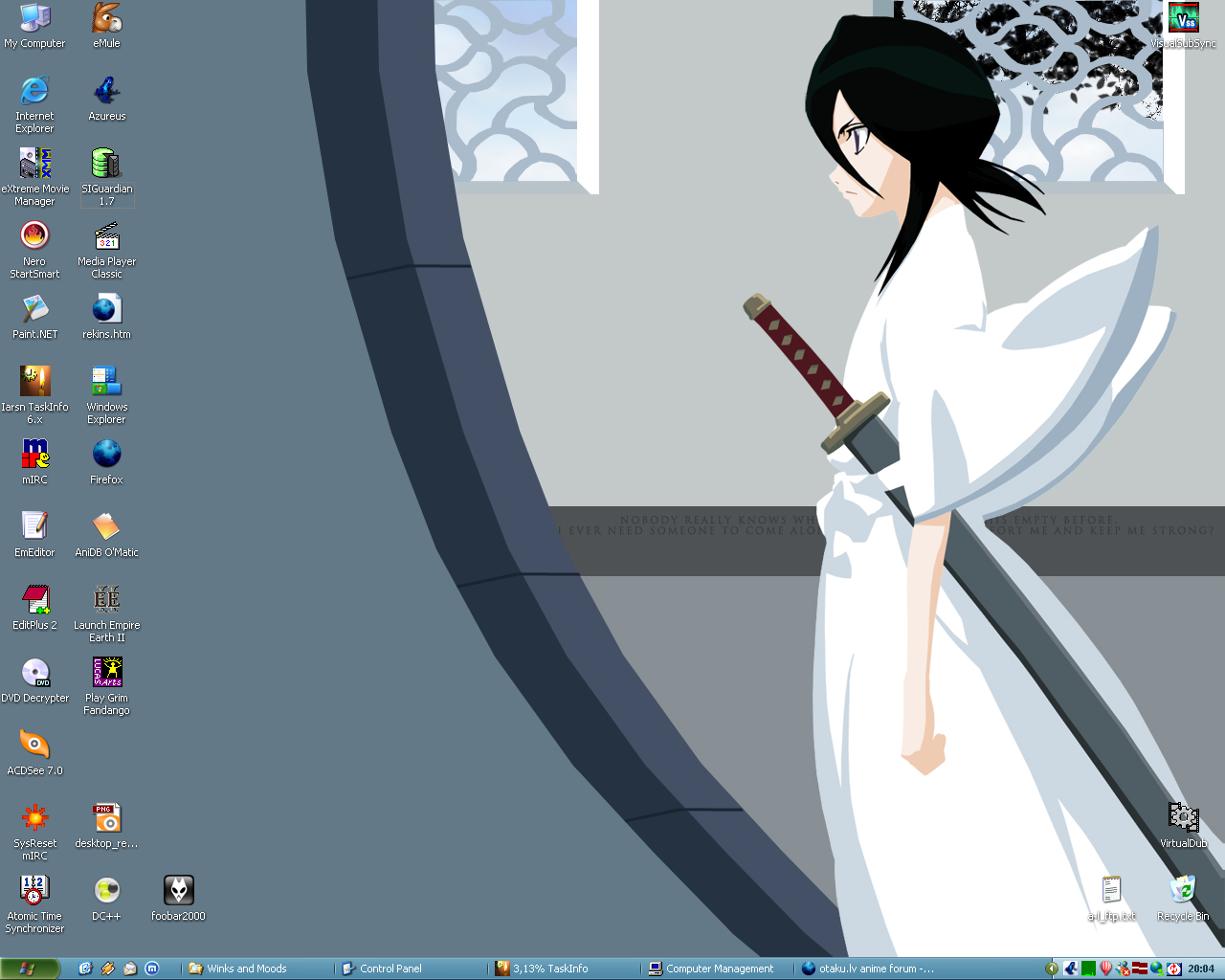Viewport: 1225px width, 980px height.
Task: Launch the Azureus torrent client icon
Action: (106, 99)
